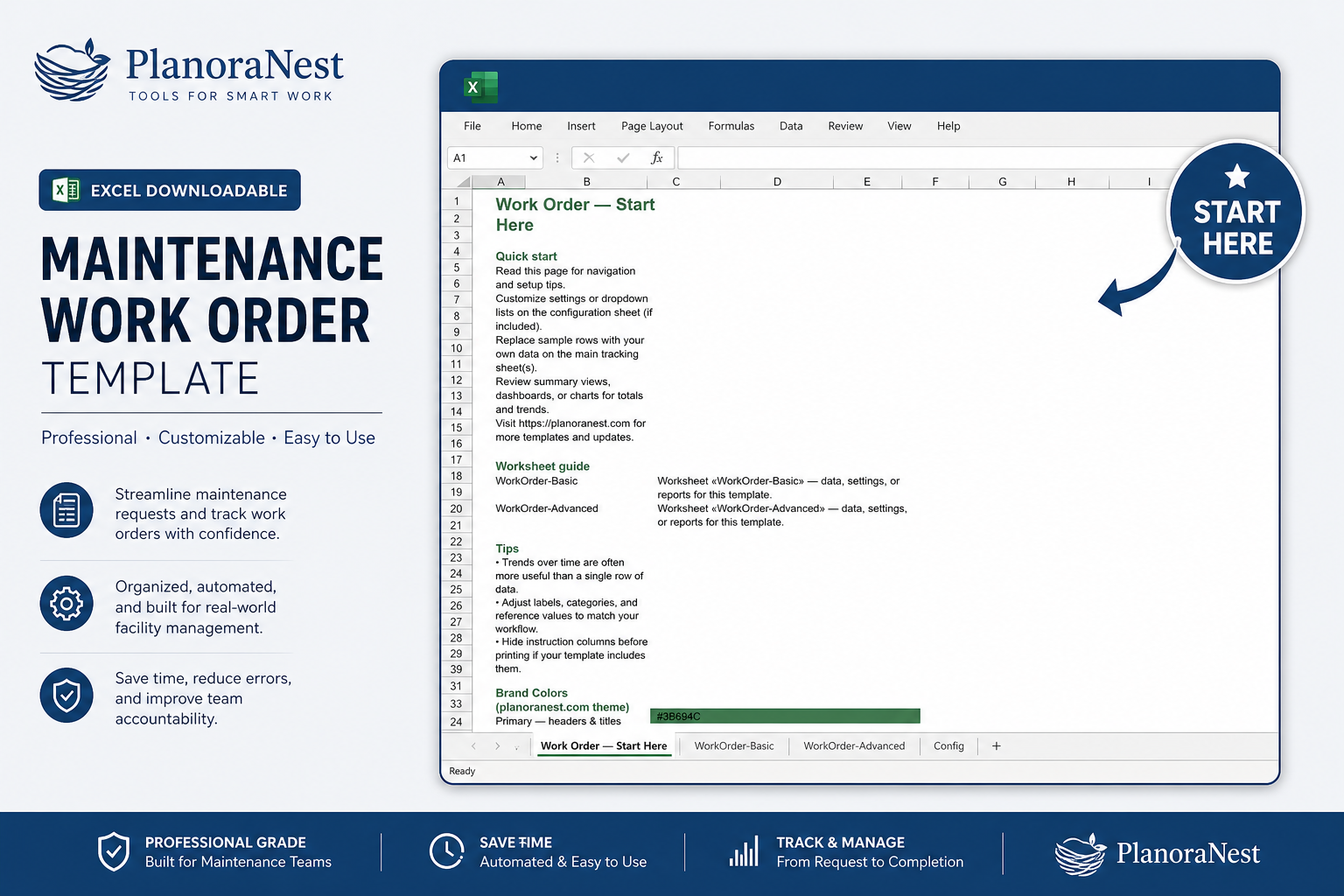The width and height of the screenshot is (1344, 896).
Task: Click into the formula bar input
Action: tap(927, 158)
